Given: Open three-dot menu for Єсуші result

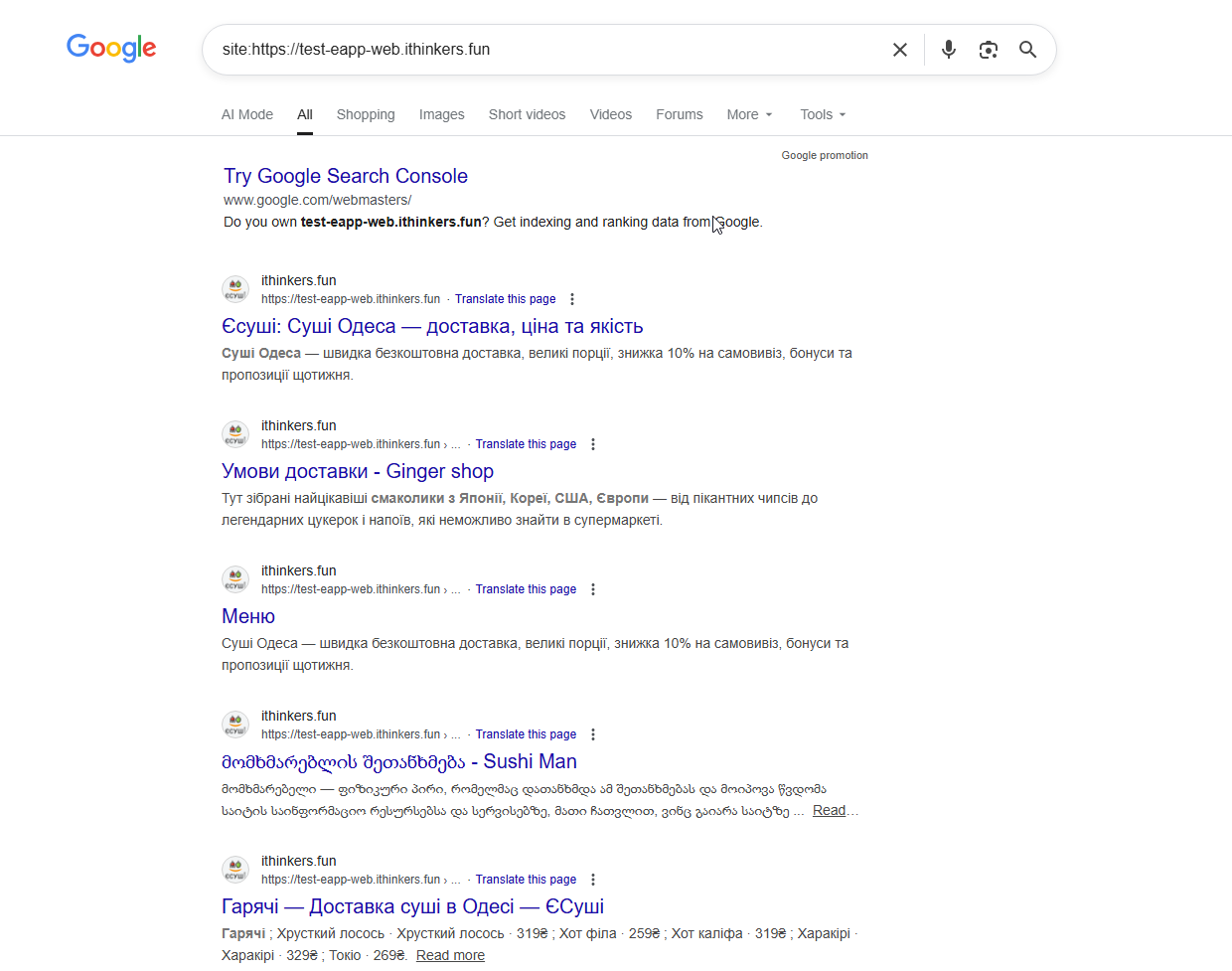Looking at the screenshot, I should pos(572,299).
